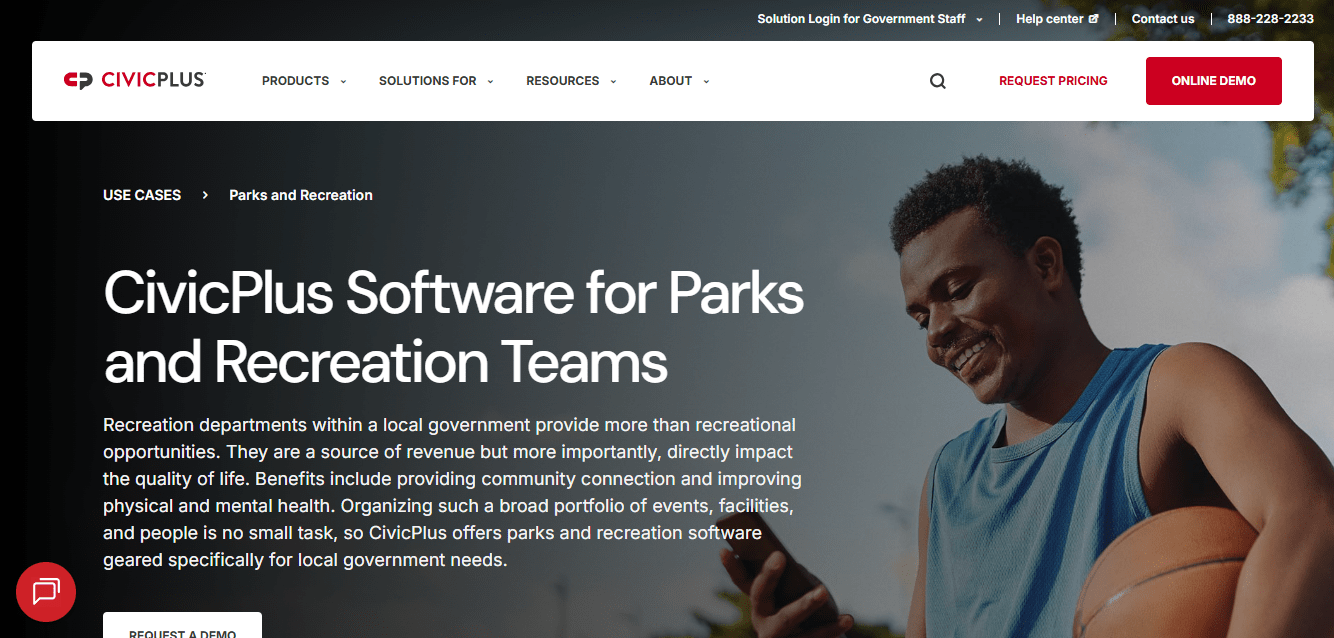Expand the Resources menu chevron
The image size is (1334, 638).
click(x=613, y=82)
